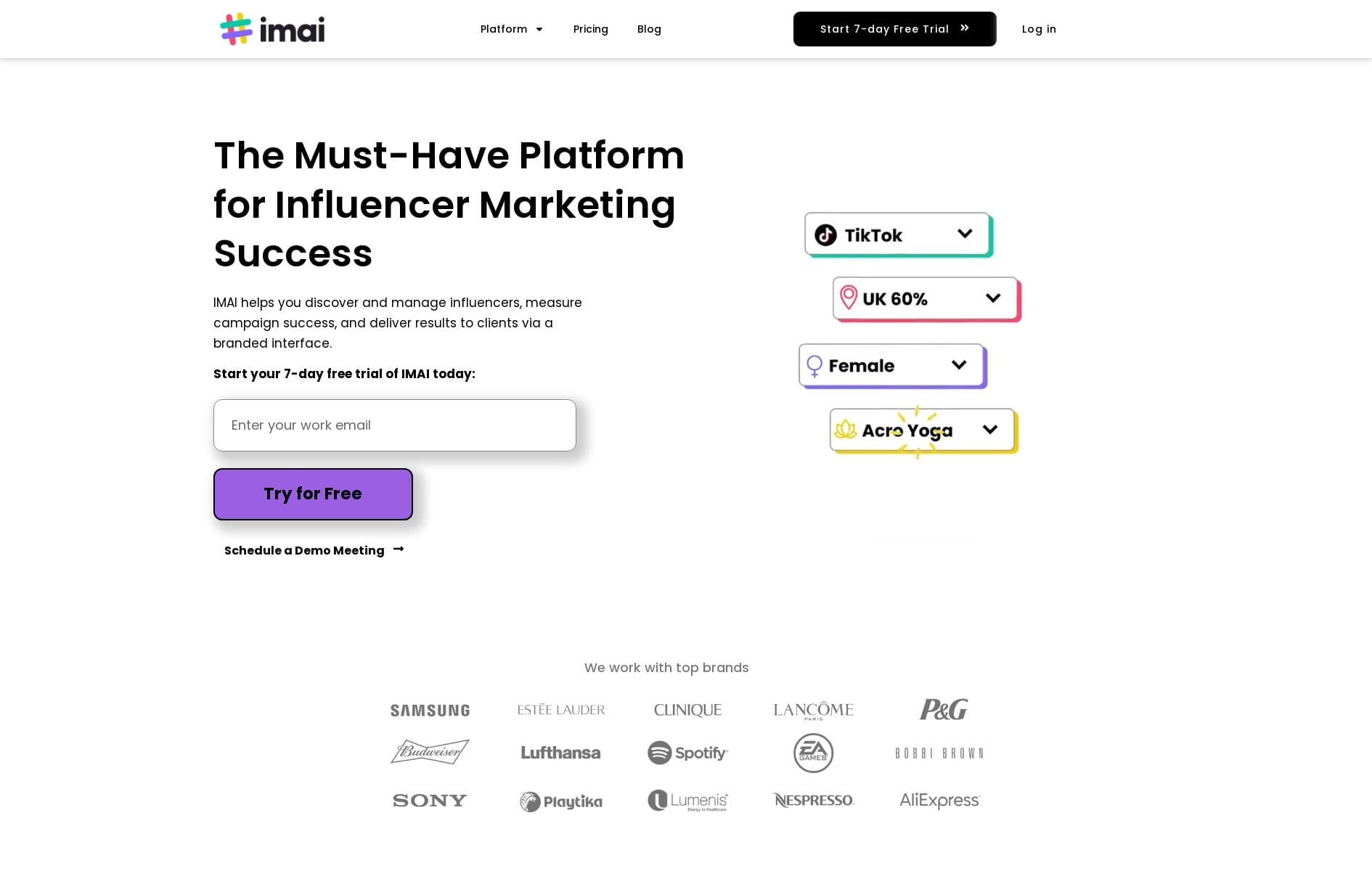
Task: Click the arrow next to Schedule a Demo
Action: (399, 549)
